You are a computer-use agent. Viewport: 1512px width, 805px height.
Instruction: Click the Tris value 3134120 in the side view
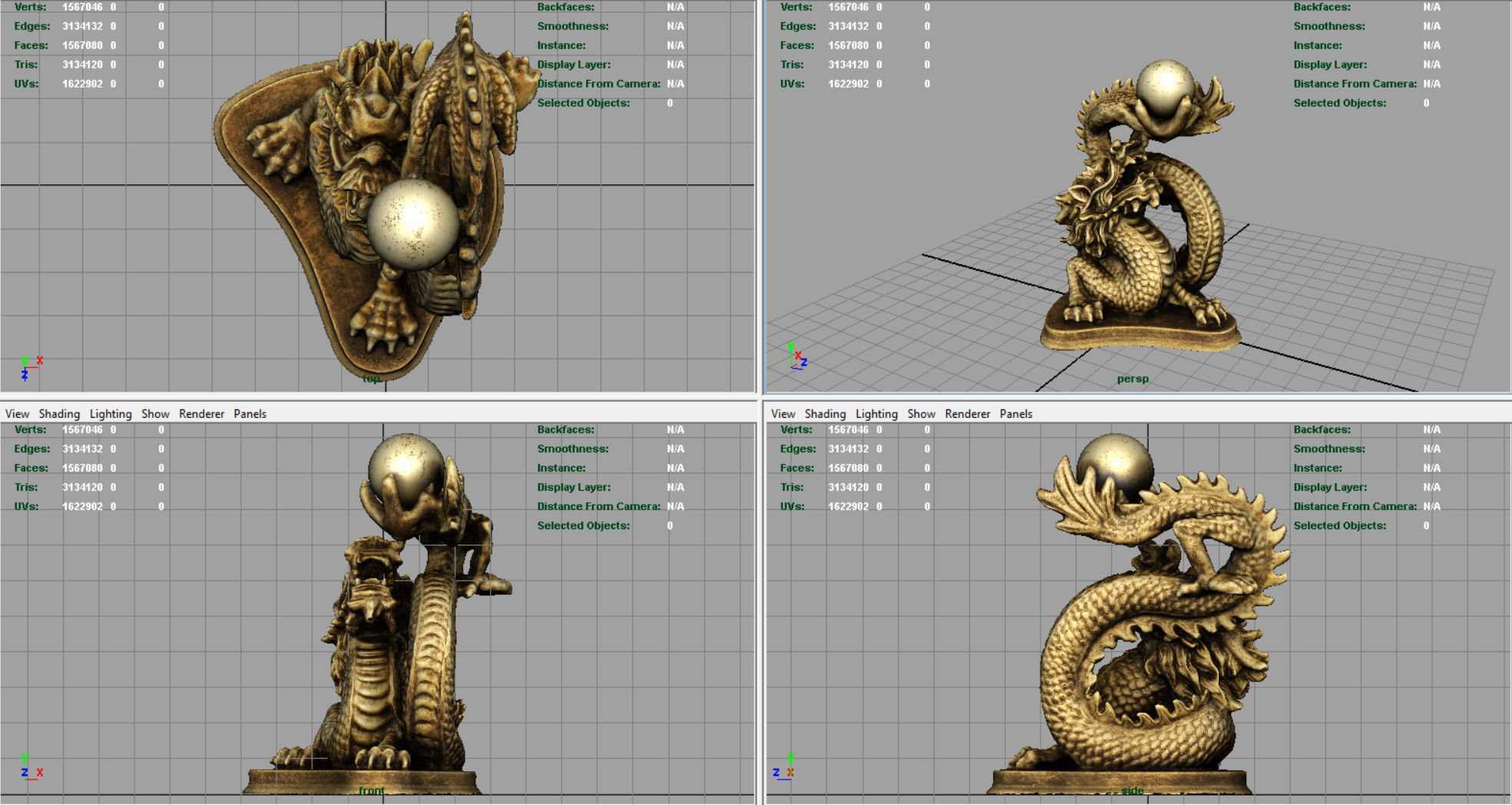click(x=849, y=487)
